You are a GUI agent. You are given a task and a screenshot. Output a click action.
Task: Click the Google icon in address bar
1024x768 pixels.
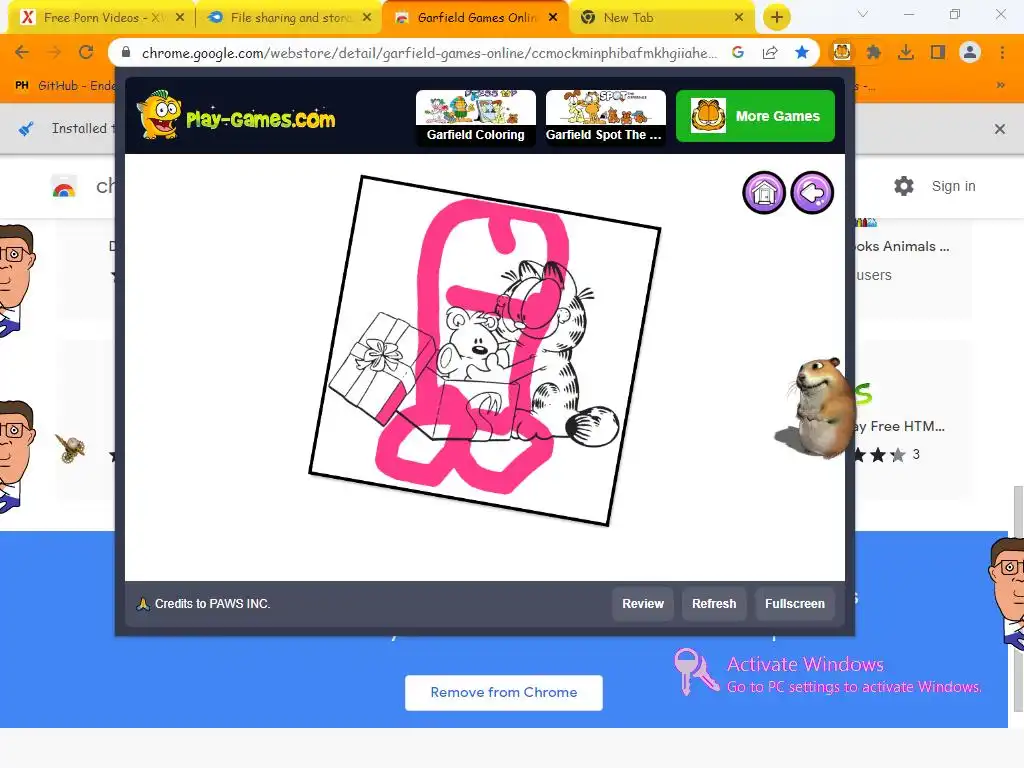tap(738, 52)
